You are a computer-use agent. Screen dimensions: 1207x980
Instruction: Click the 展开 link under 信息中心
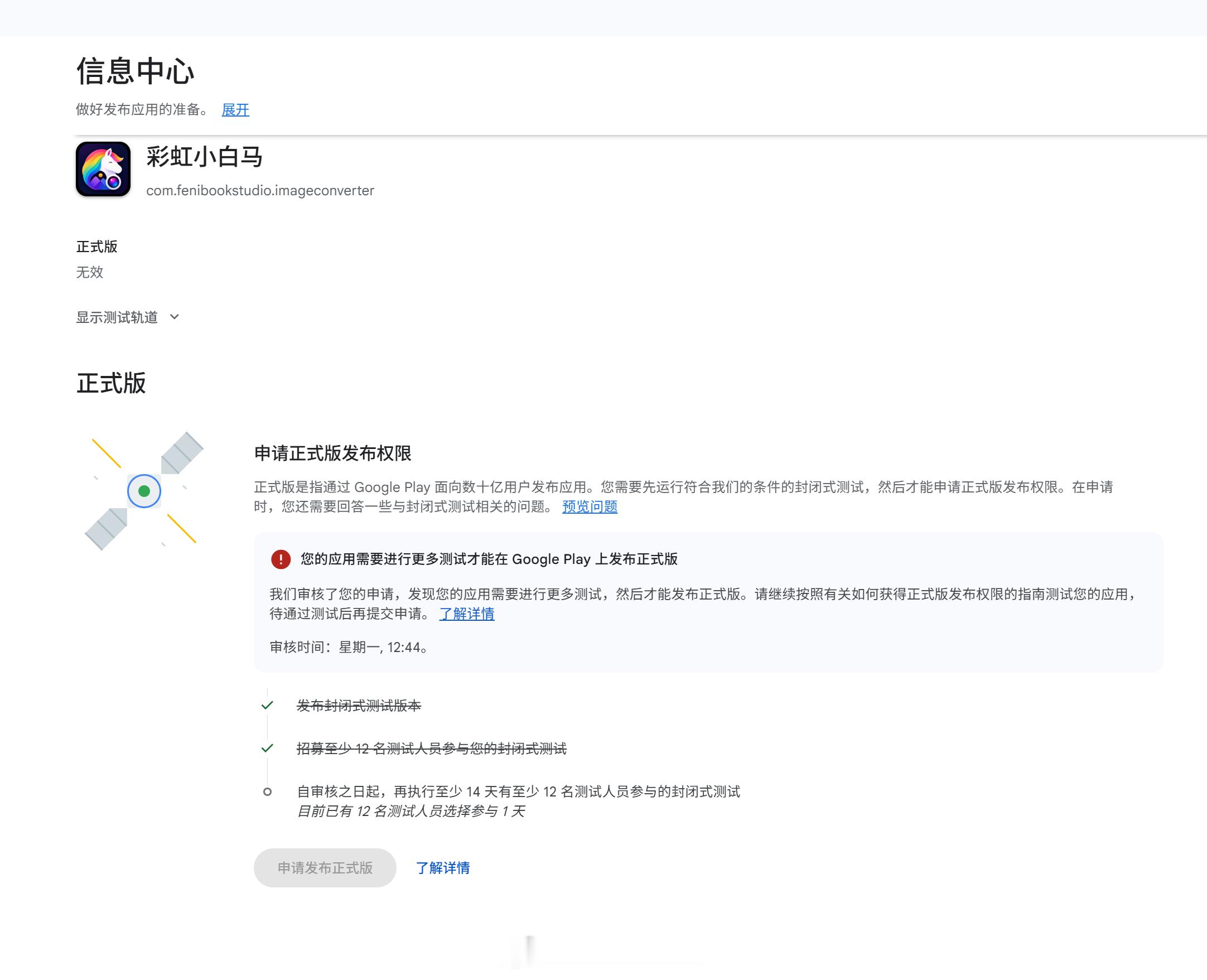(235, 109)
